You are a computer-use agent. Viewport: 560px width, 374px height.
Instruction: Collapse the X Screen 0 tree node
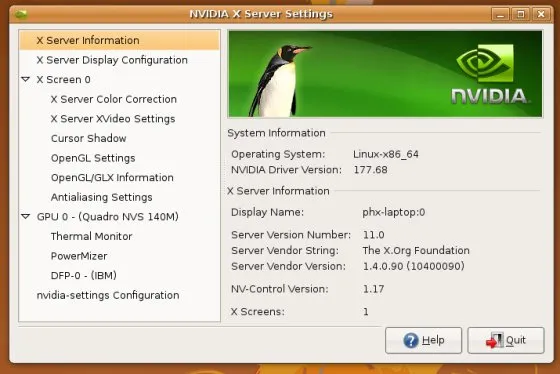(26, 79)
